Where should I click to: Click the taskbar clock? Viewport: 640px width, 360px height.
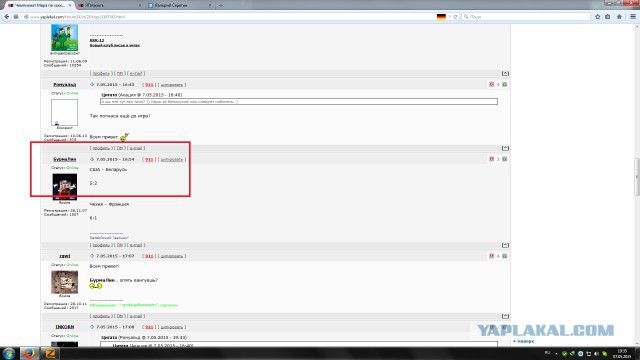pyautogui.click(x=622, y=353)
